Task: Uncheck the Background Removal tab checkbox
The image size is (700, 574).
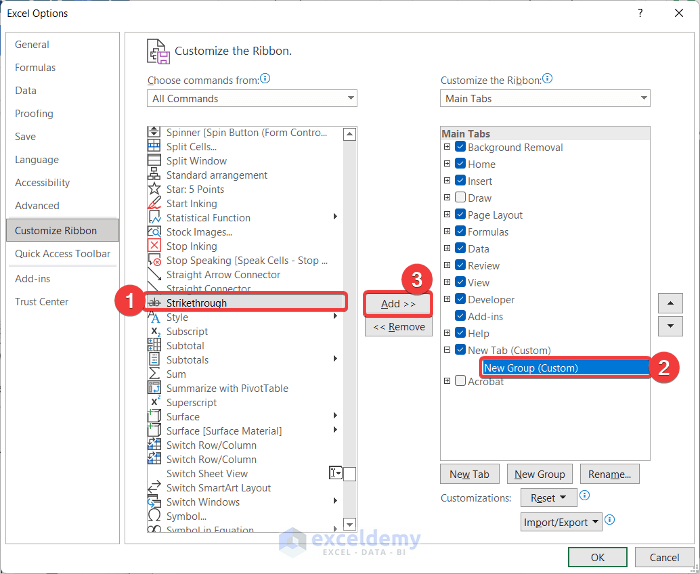Action: [460, 147]
